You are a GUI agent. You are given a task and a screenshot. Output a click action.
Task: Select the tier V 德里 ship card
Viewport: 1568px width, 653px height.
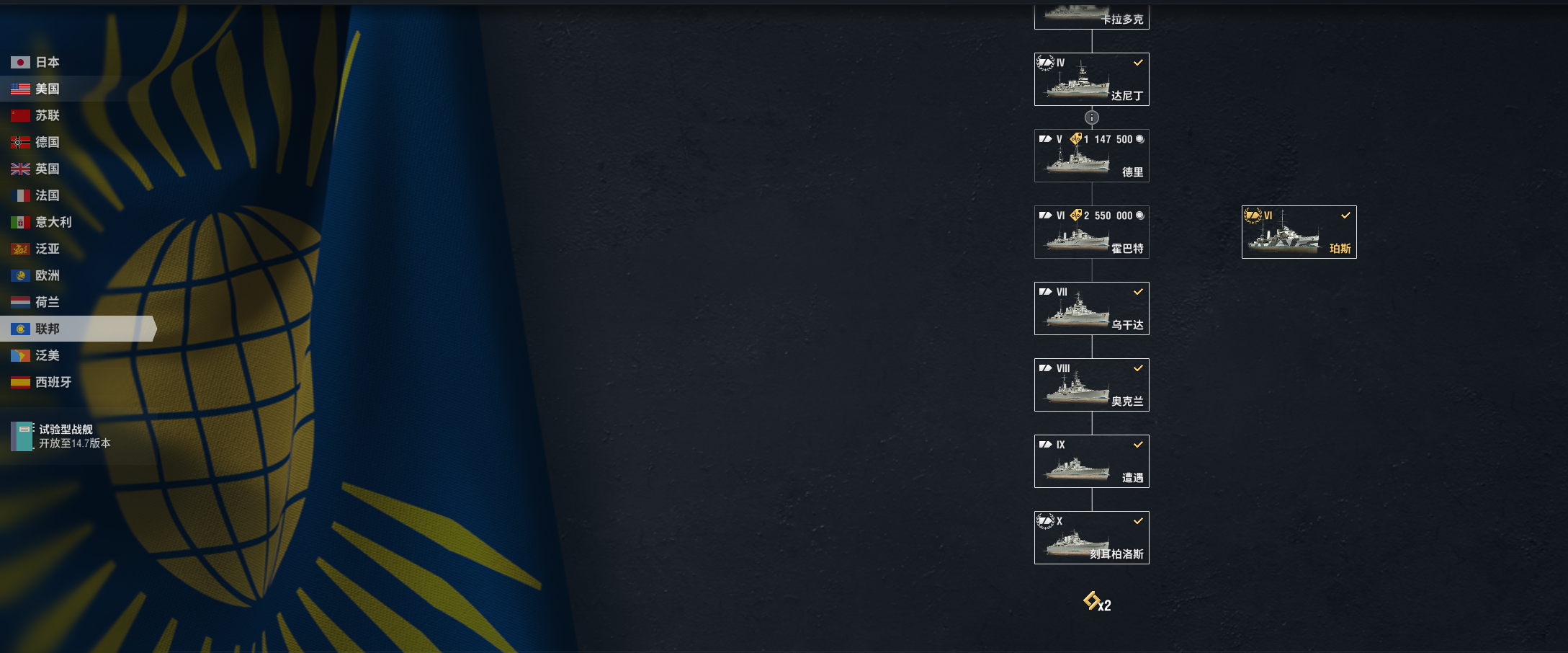tap(1092, 156)
